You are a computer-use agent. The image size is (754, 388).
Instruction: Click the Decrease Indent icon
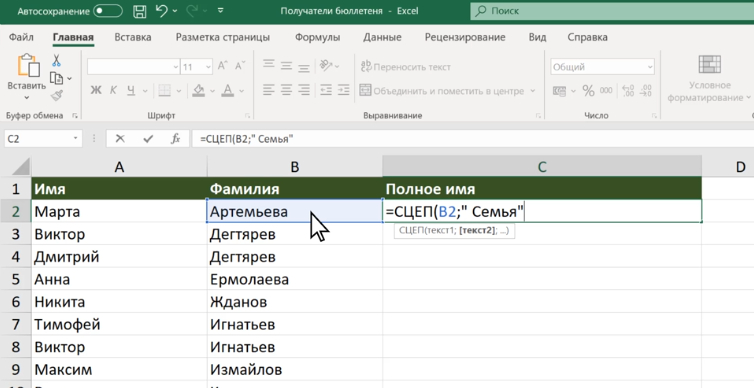[x=326, y=90]
